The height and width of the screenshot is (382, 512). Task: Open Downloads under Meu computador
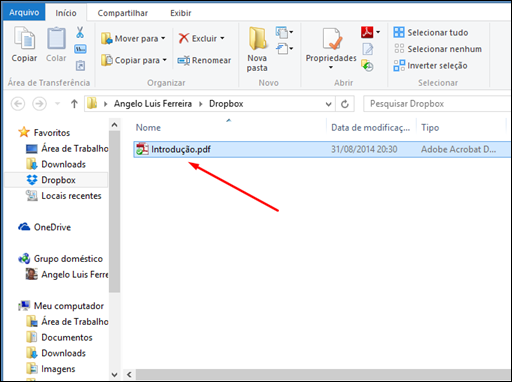(56, 353)
